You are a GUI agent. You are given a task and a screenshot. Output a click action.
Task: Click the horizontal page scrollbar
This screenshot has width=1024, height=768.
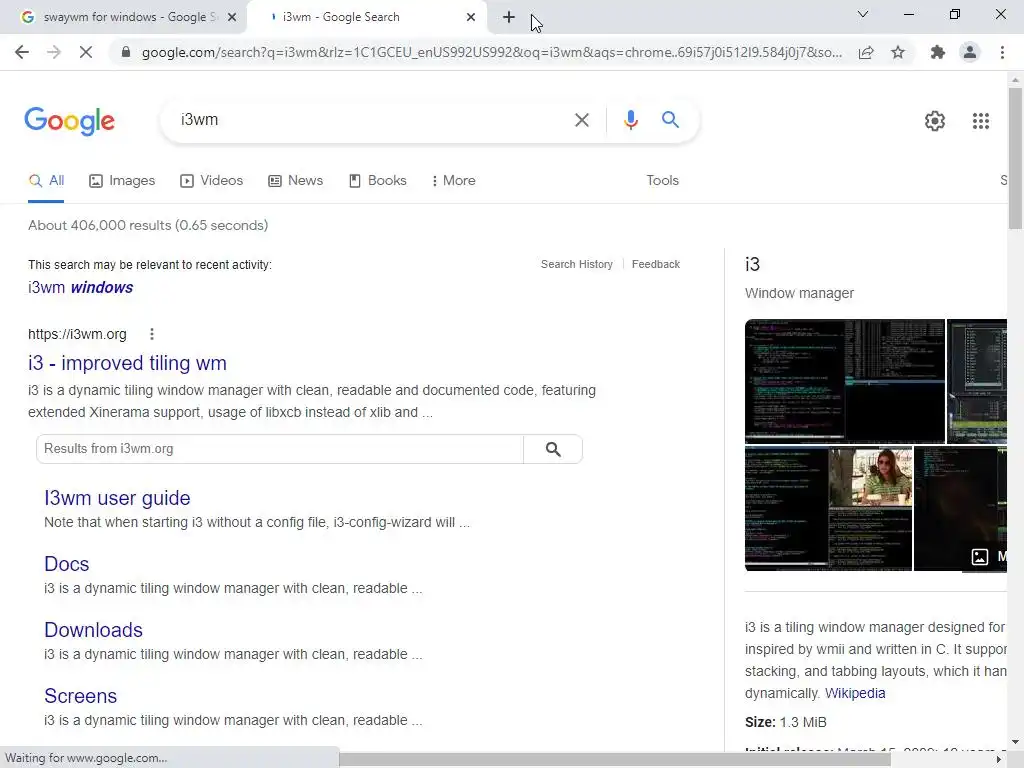[614, 760]
